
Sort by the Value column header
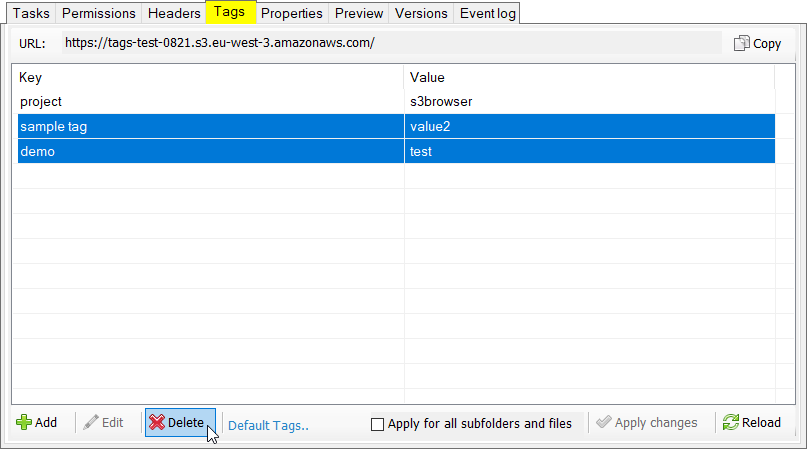(589, 77)
